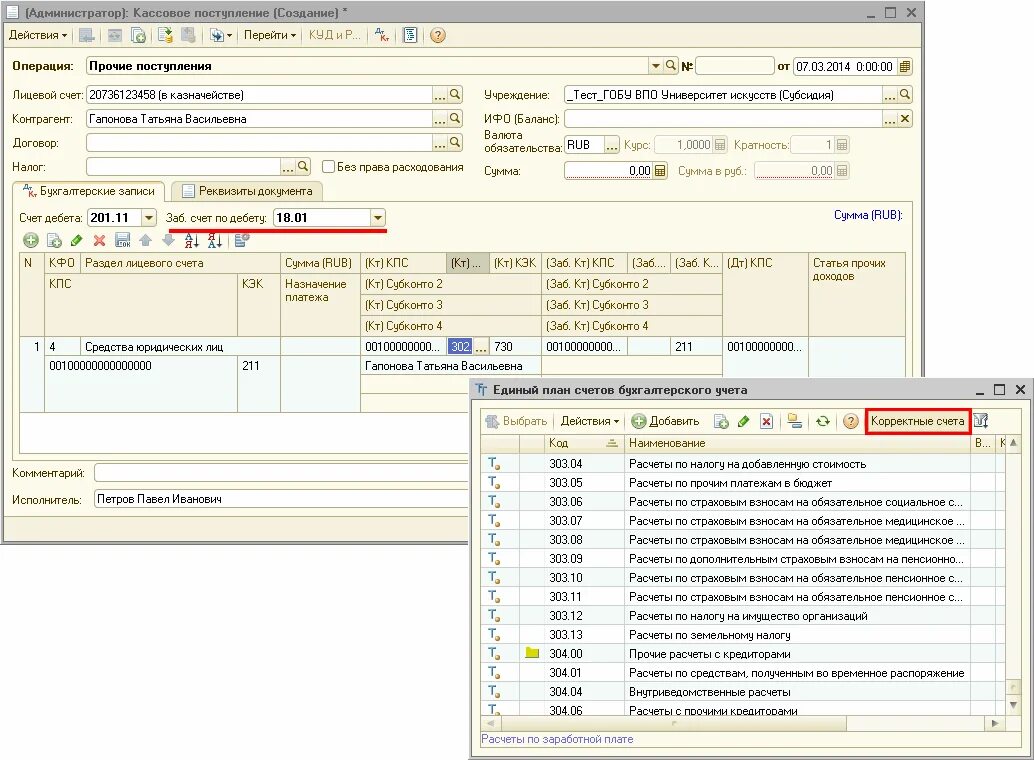Click the finish editing save OK icon
The image size is (1034, 760).
point(123,241)
